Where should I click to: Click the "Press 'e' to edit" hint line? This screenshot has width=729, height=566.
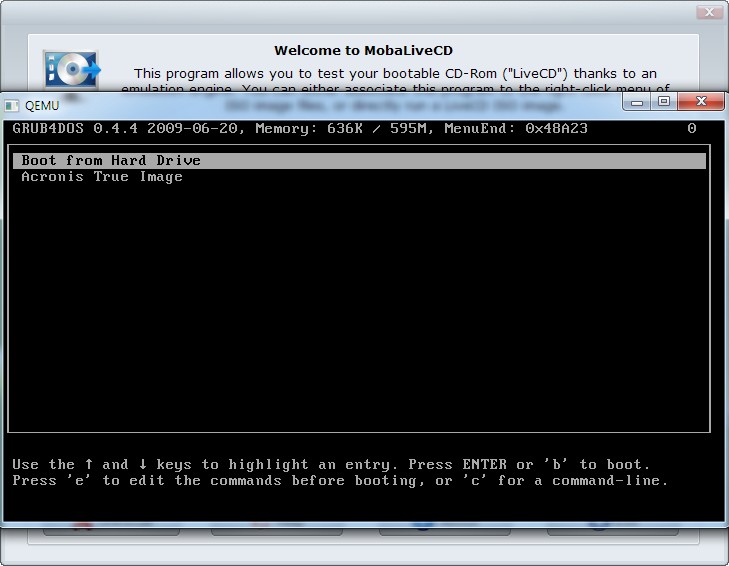pyautogui.click(x=340, y=480)
